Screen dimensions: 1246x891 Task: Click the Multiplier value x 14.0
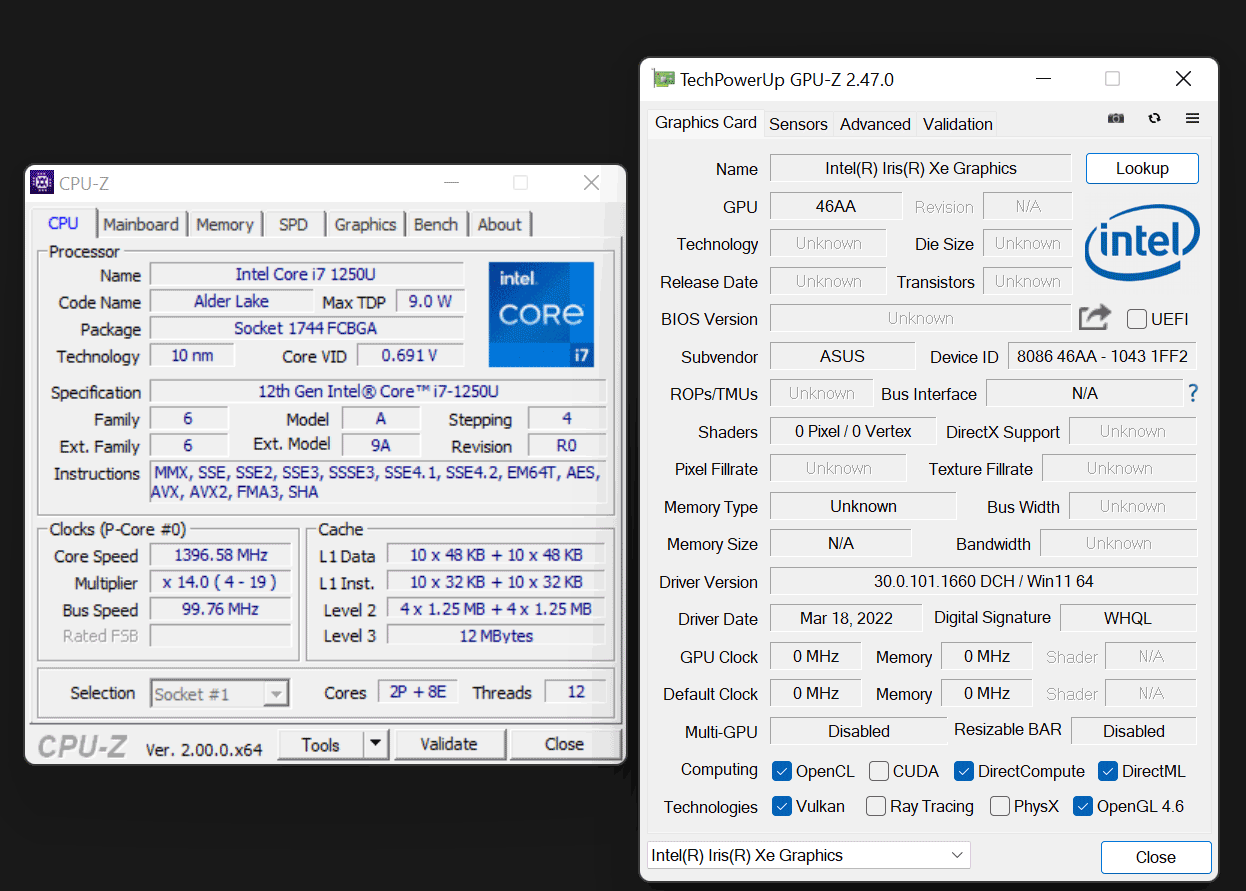coord(220,582)
